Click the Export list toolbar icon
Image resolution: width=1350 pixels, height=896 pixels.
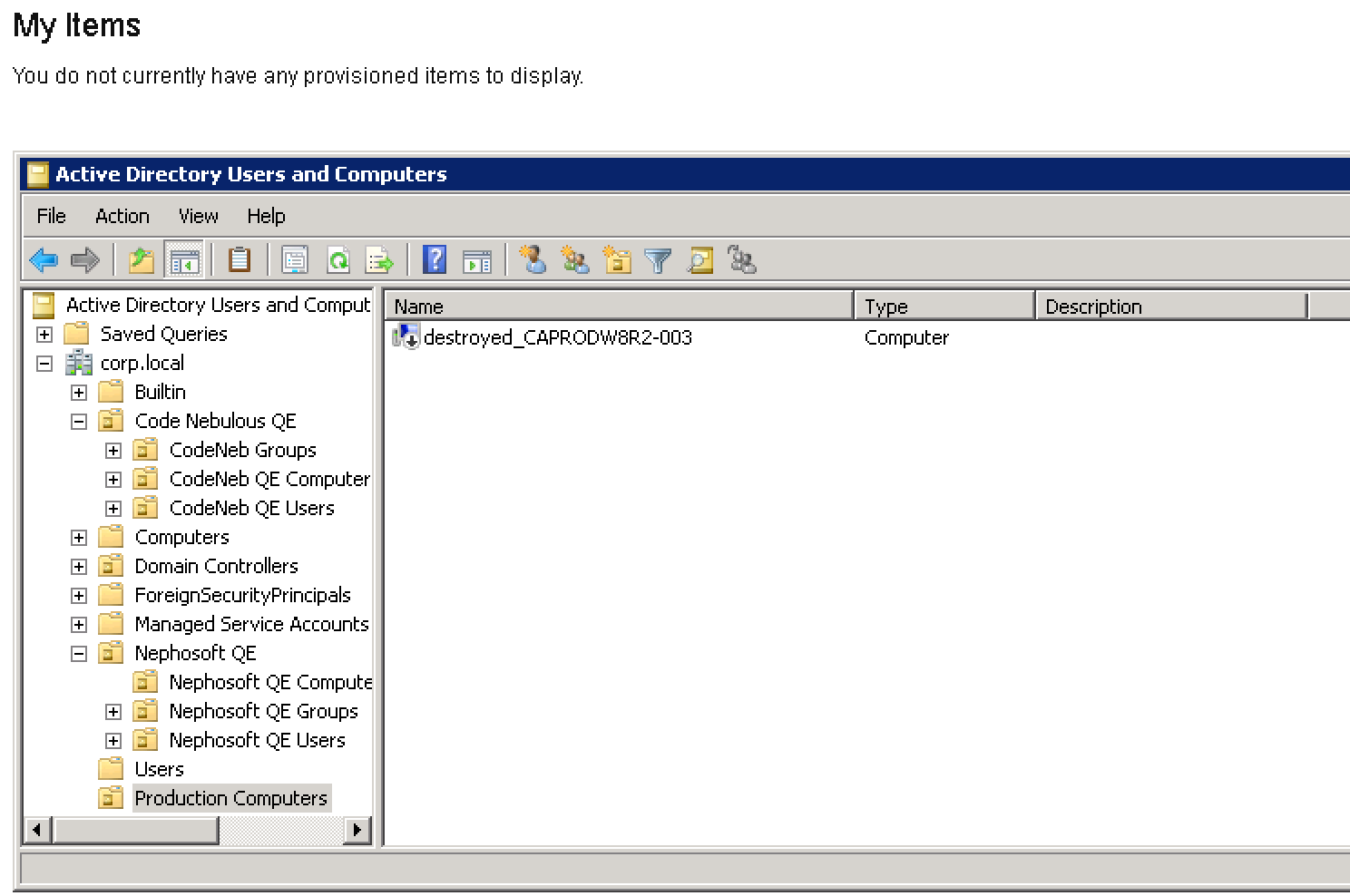click(379, 261)
